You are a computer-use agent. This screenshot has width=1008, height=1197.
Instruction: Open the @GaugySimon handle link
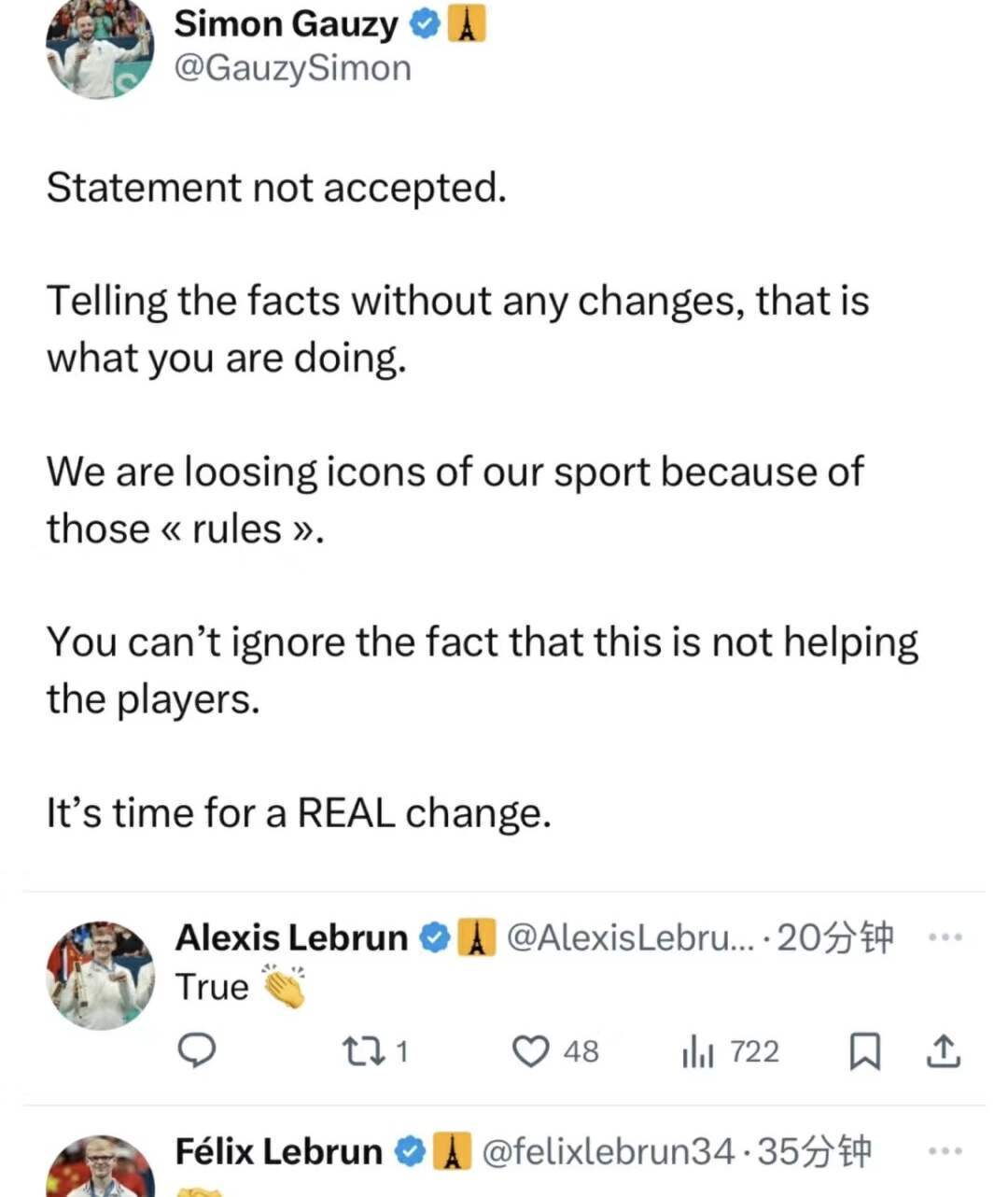tap(292, 68)
